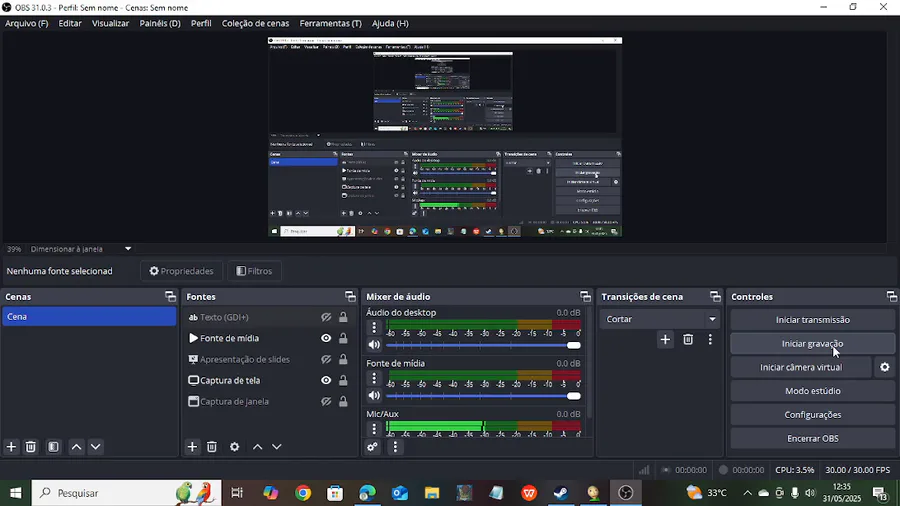
Task: Show the Apresentação de slides source
Action: pos(326,360)
